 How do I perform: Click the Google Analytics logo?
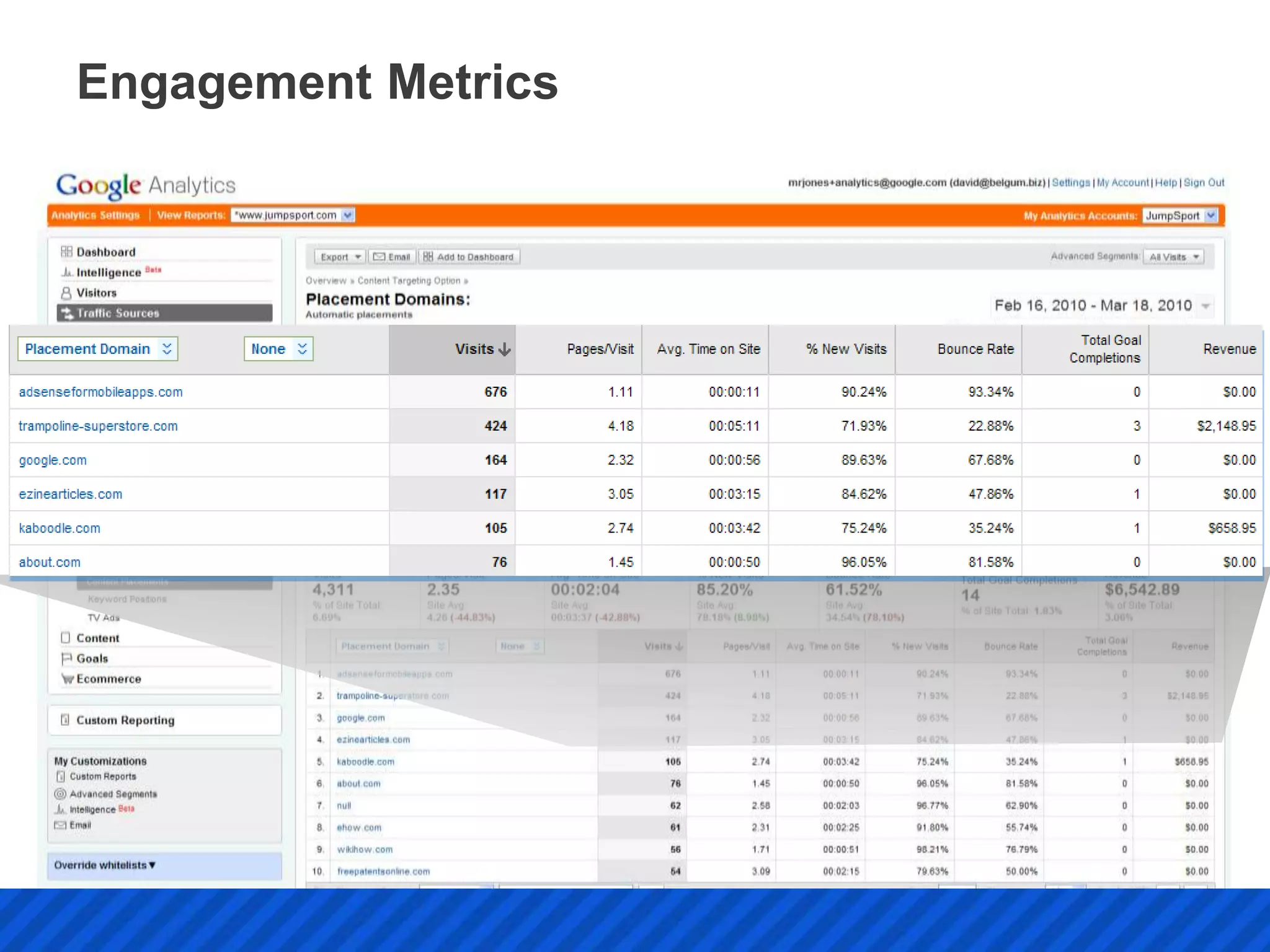point(146,185)
